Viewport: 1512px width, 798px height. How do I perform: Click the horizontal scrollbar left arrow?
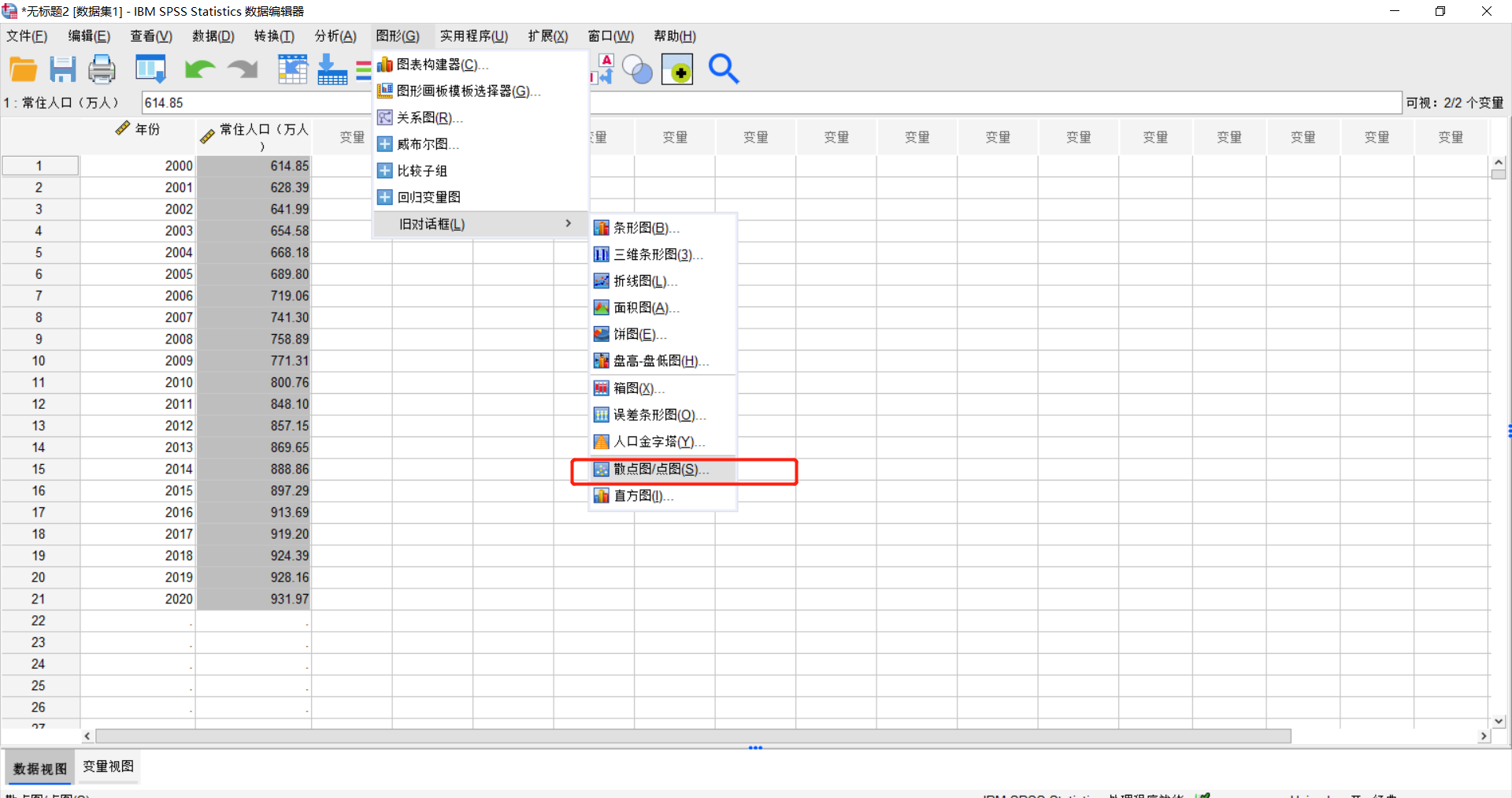(87, 736)
